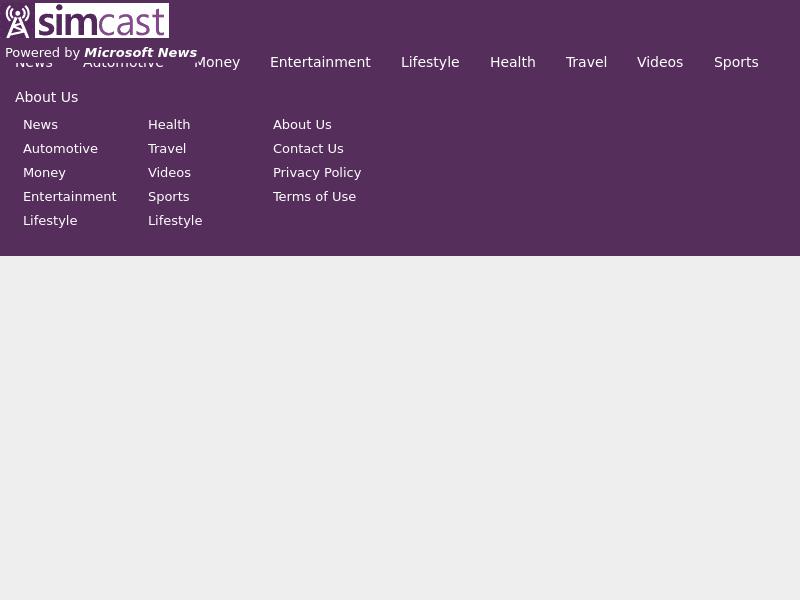
Task: Open the Entertainment footer link
Action: (x=69, y=196)
